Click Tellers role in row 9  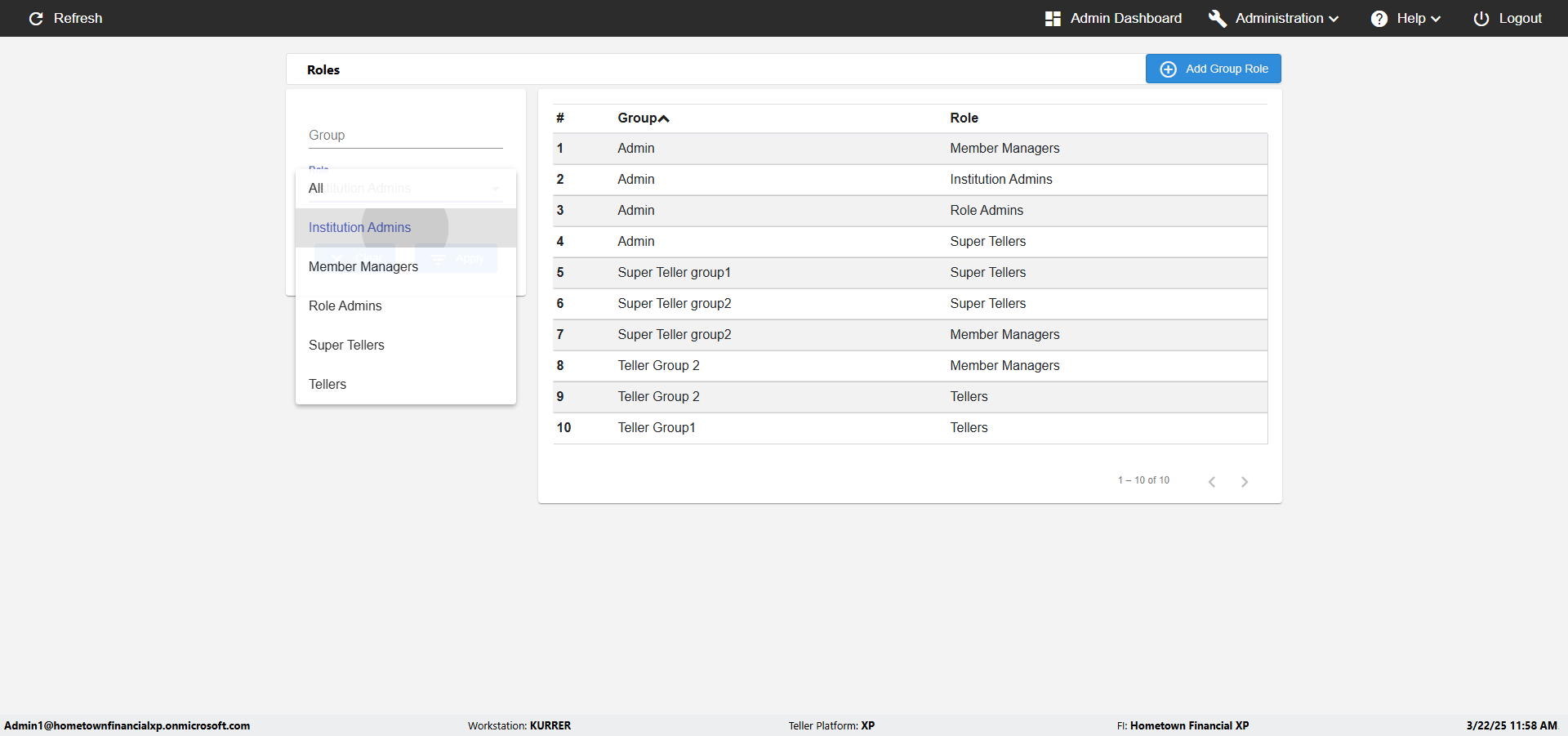tap(969, 396)
